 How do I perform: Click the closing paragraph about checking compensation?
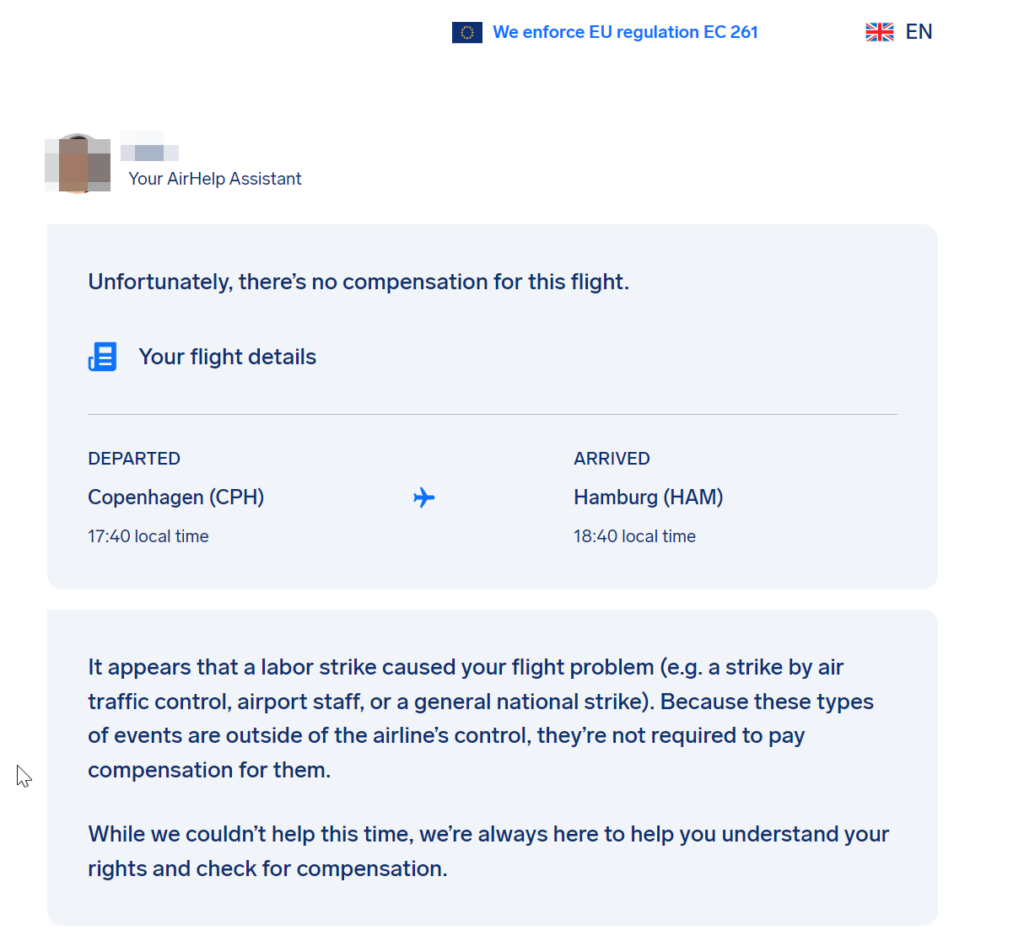point(488,852)
